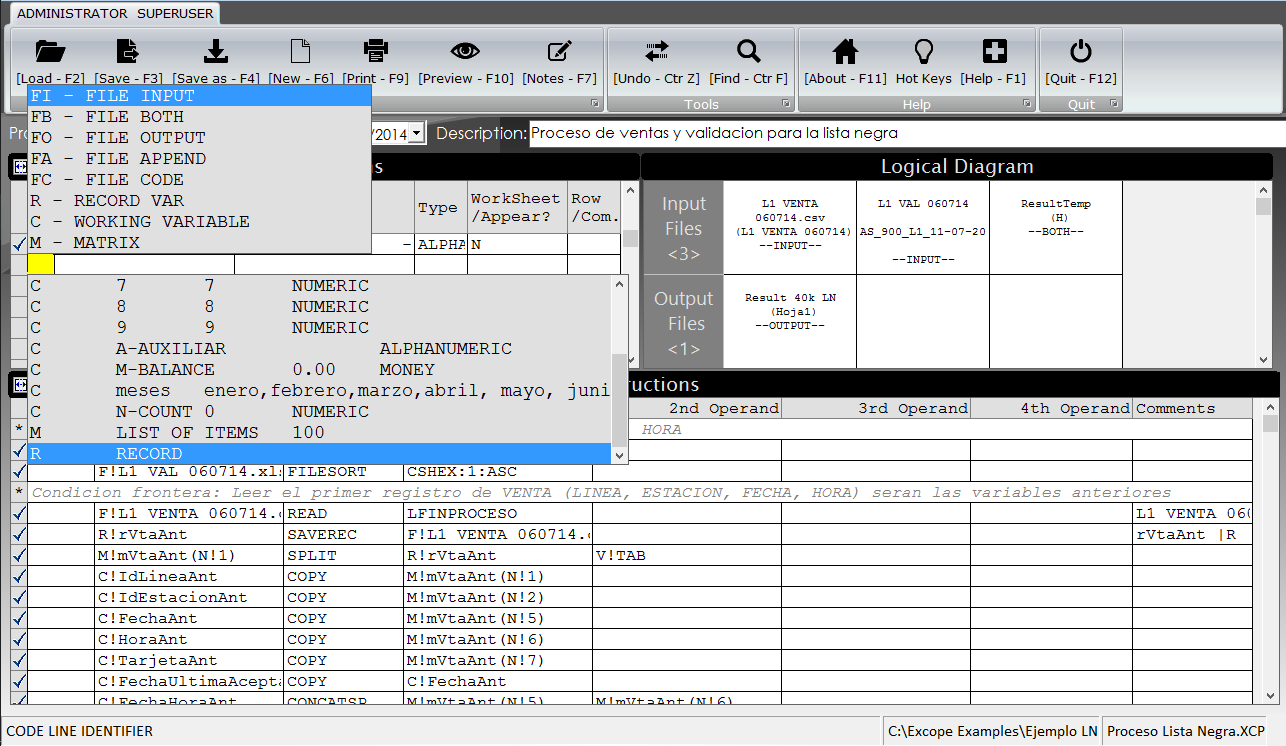The image size is (1286, 746).
Task: Click the yellow variable type cell
Action: click(41, 264)
